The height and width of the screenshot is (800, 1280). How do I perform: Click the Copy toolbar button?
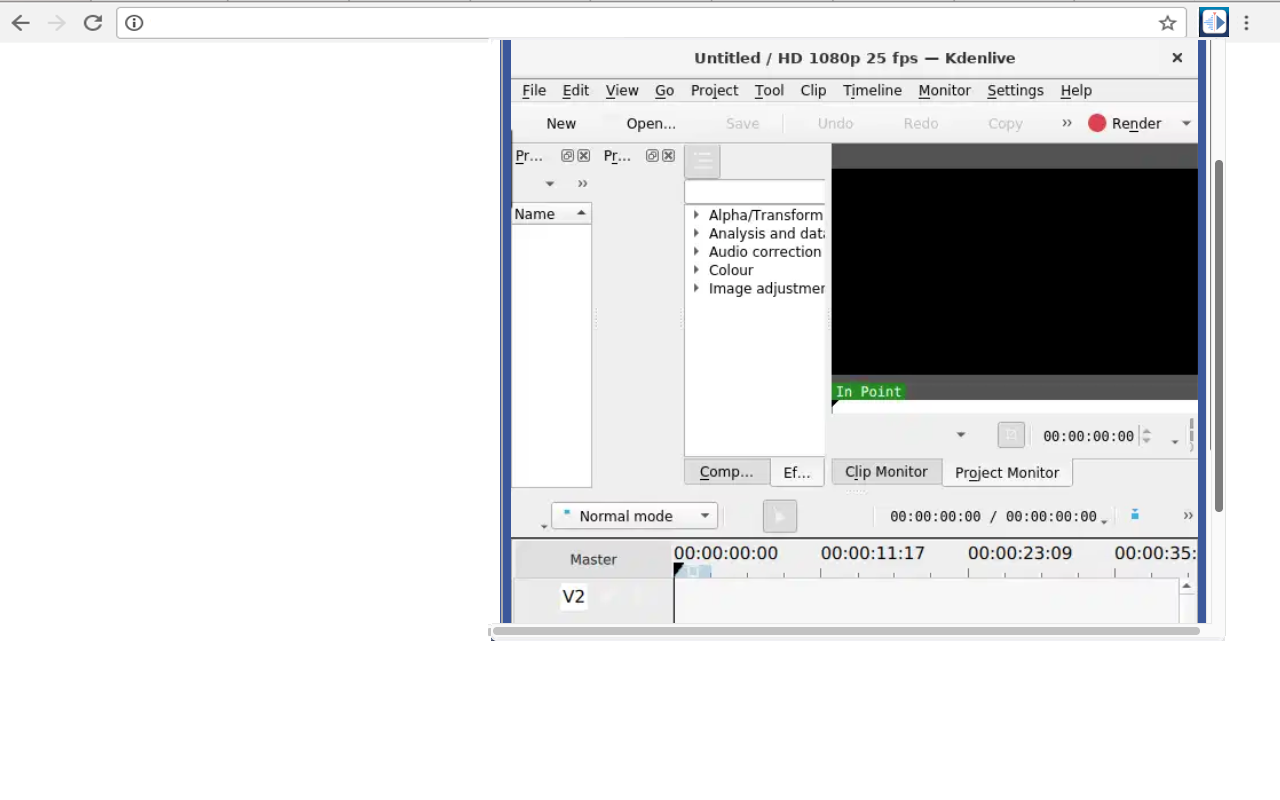[x=1005, y=123]
